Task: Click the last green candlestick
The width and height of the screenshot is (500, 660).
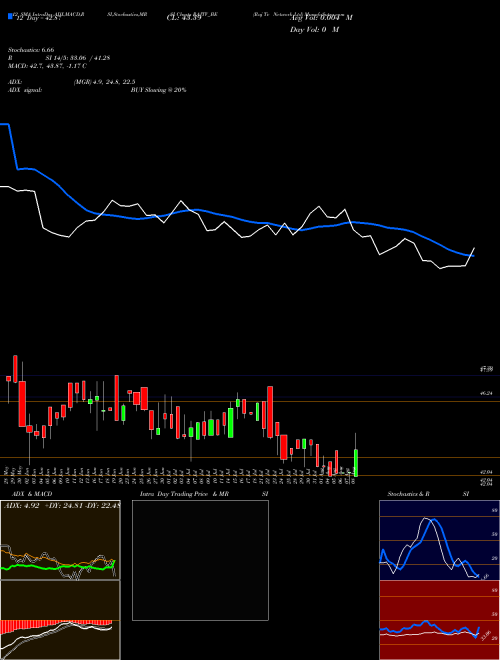Action: [356, 463]
